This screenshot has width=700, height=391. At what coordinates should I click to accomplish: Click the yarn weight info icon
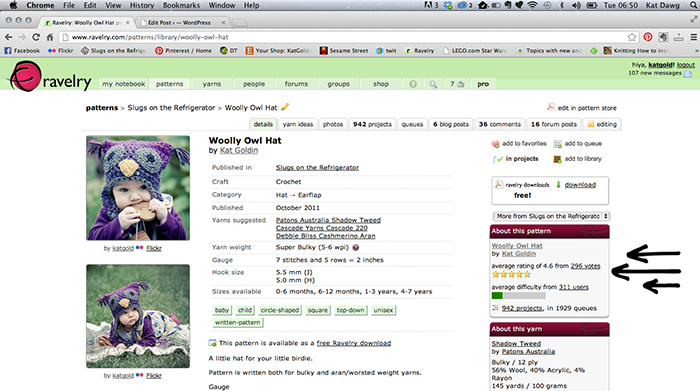click(356, 247)
